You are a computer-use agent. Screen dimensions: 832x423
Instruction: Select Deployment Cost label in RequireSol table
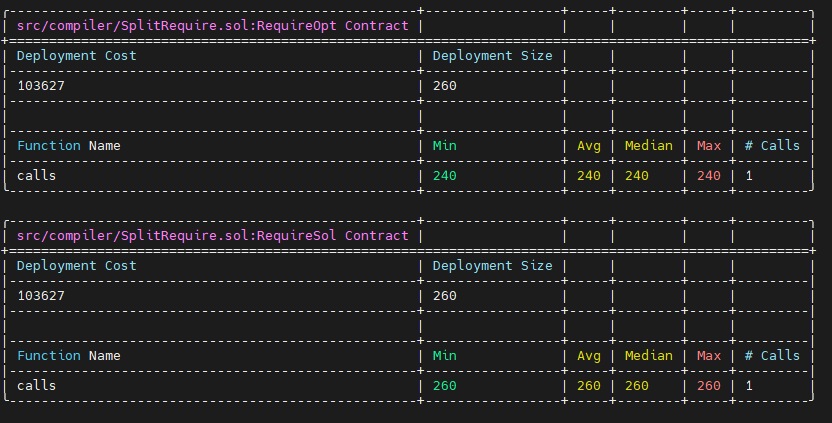tap(76, 266)
